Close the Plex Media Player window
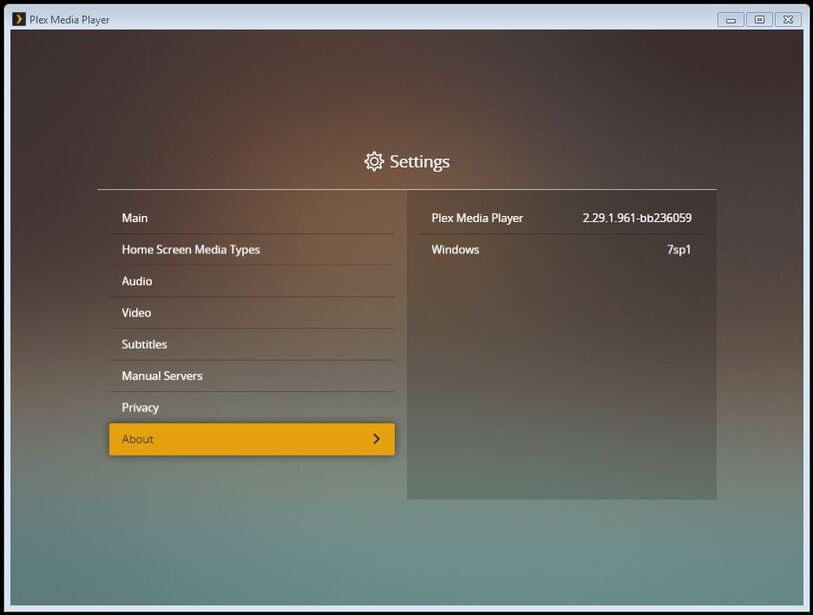Viewport: 813px width, 615px height. click(x=788, y=20)
